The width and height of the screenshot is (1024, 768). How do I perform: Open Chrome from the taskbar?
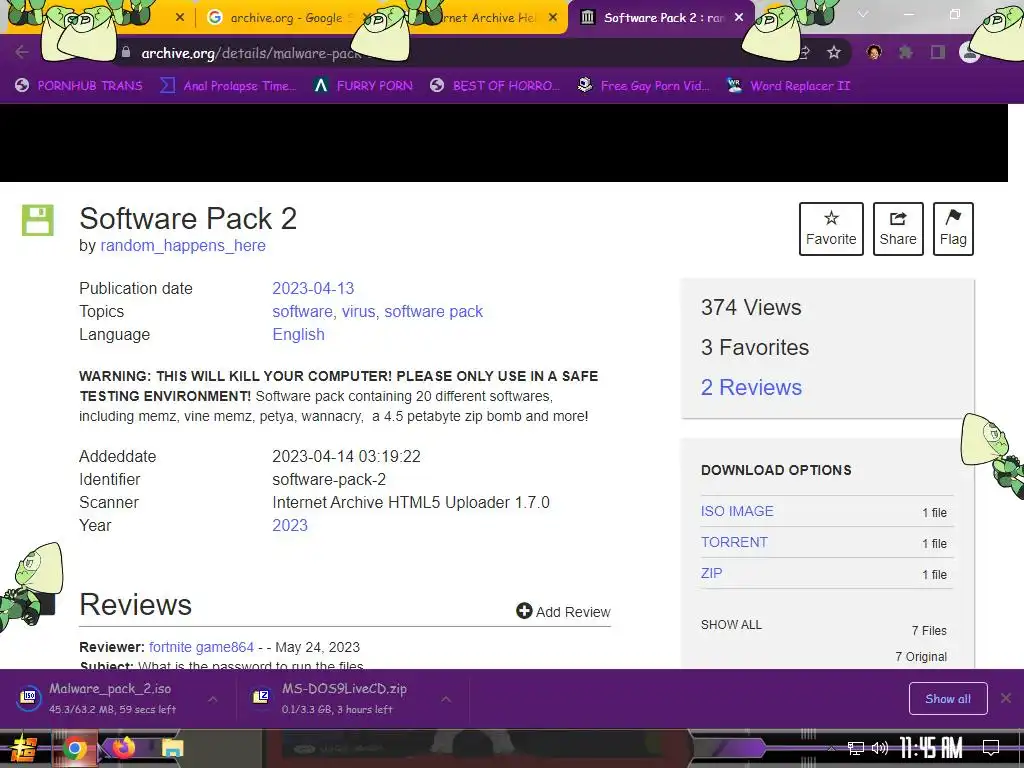click(74, 748)
